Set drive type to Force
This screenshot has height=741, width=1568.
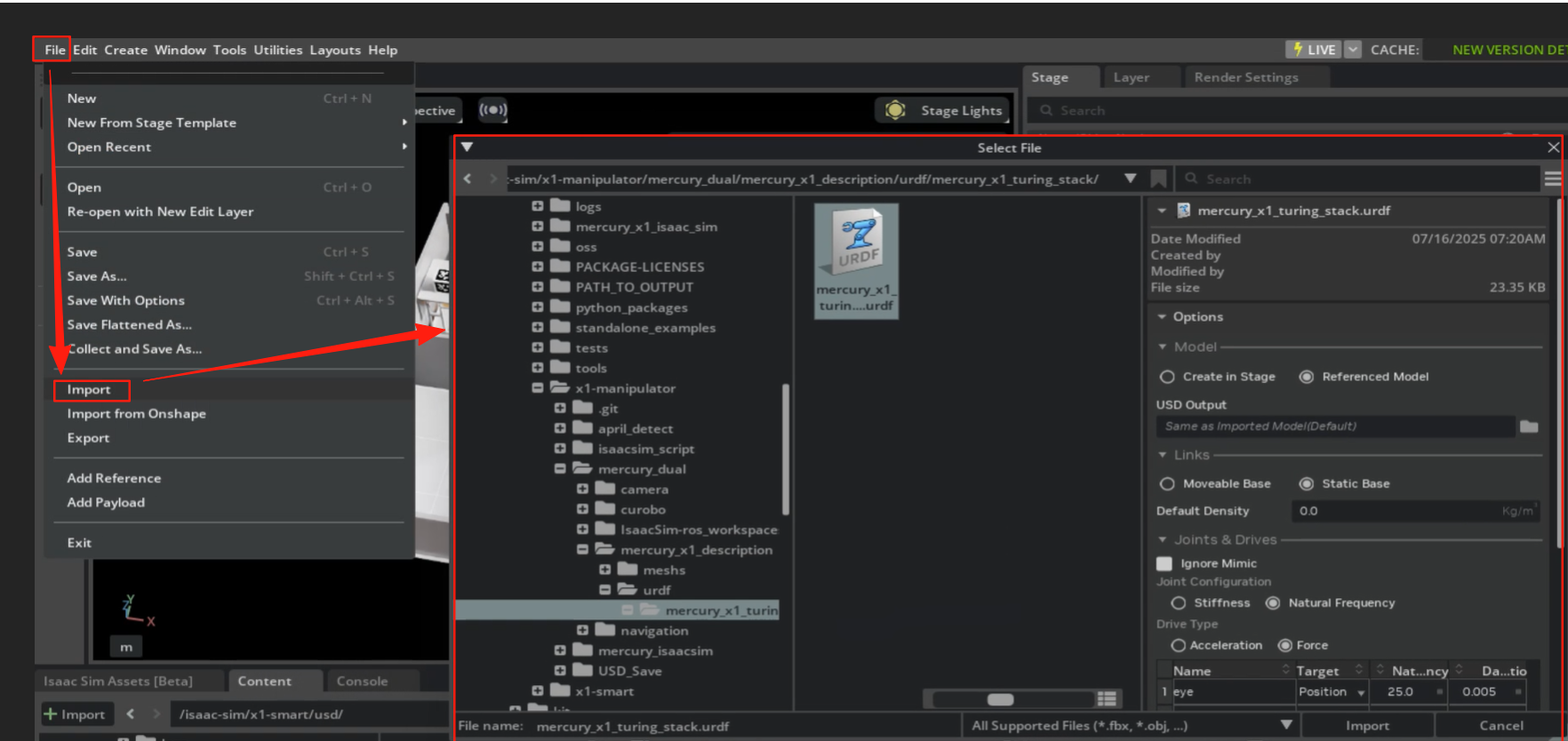coord(1285,645)
